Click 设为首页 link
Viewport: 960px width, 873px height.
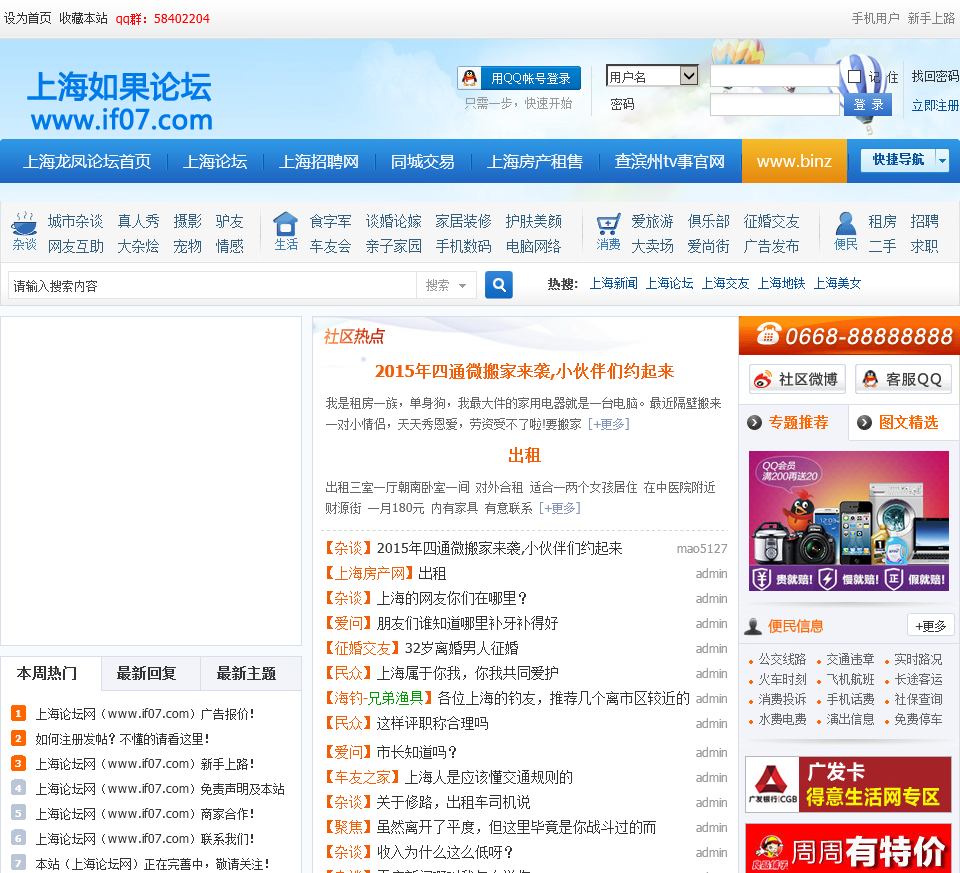pyautogui.click(x=28, y=18)
